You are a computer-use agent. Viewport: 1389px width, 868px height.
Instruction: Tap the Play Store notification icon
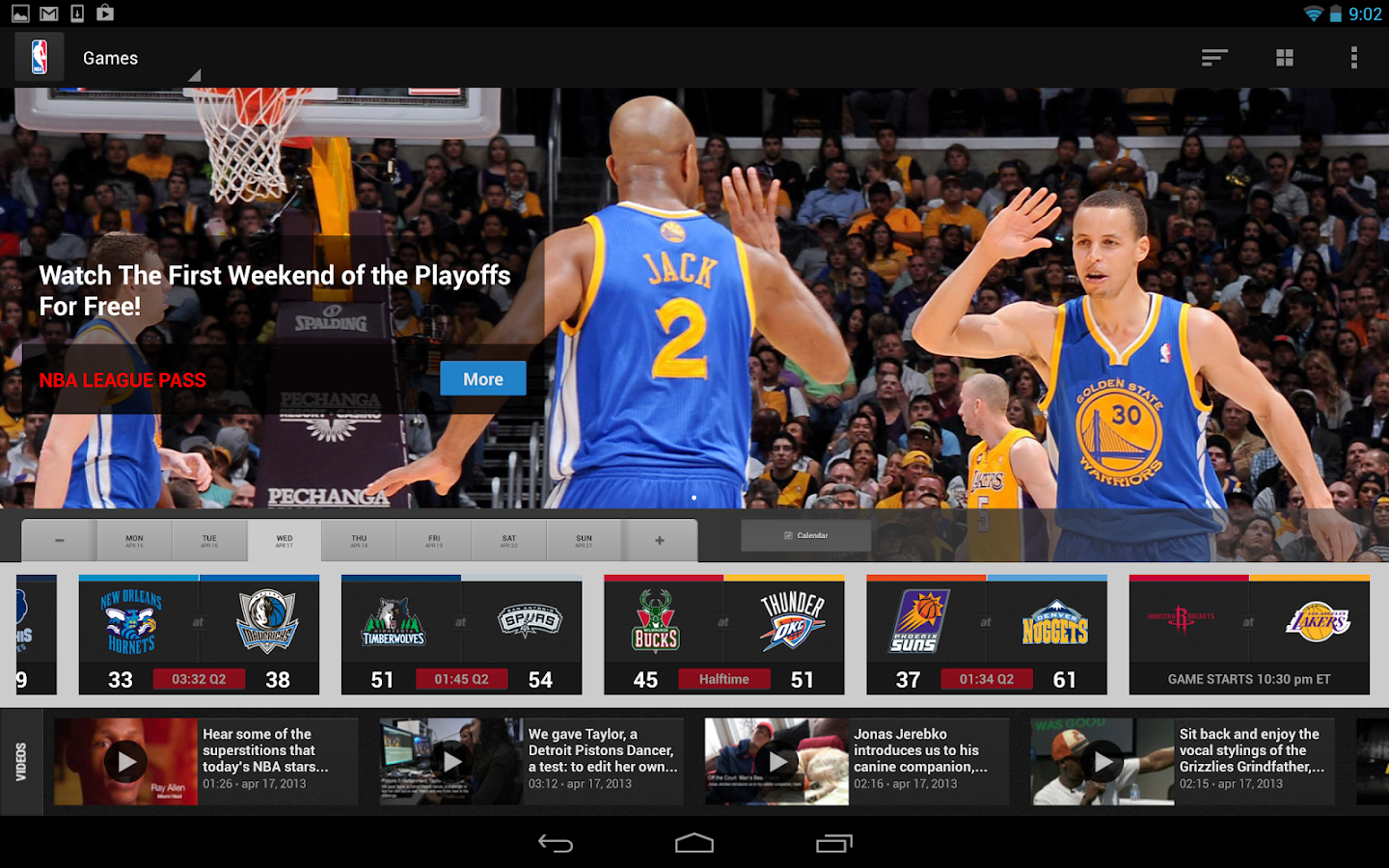105,14
